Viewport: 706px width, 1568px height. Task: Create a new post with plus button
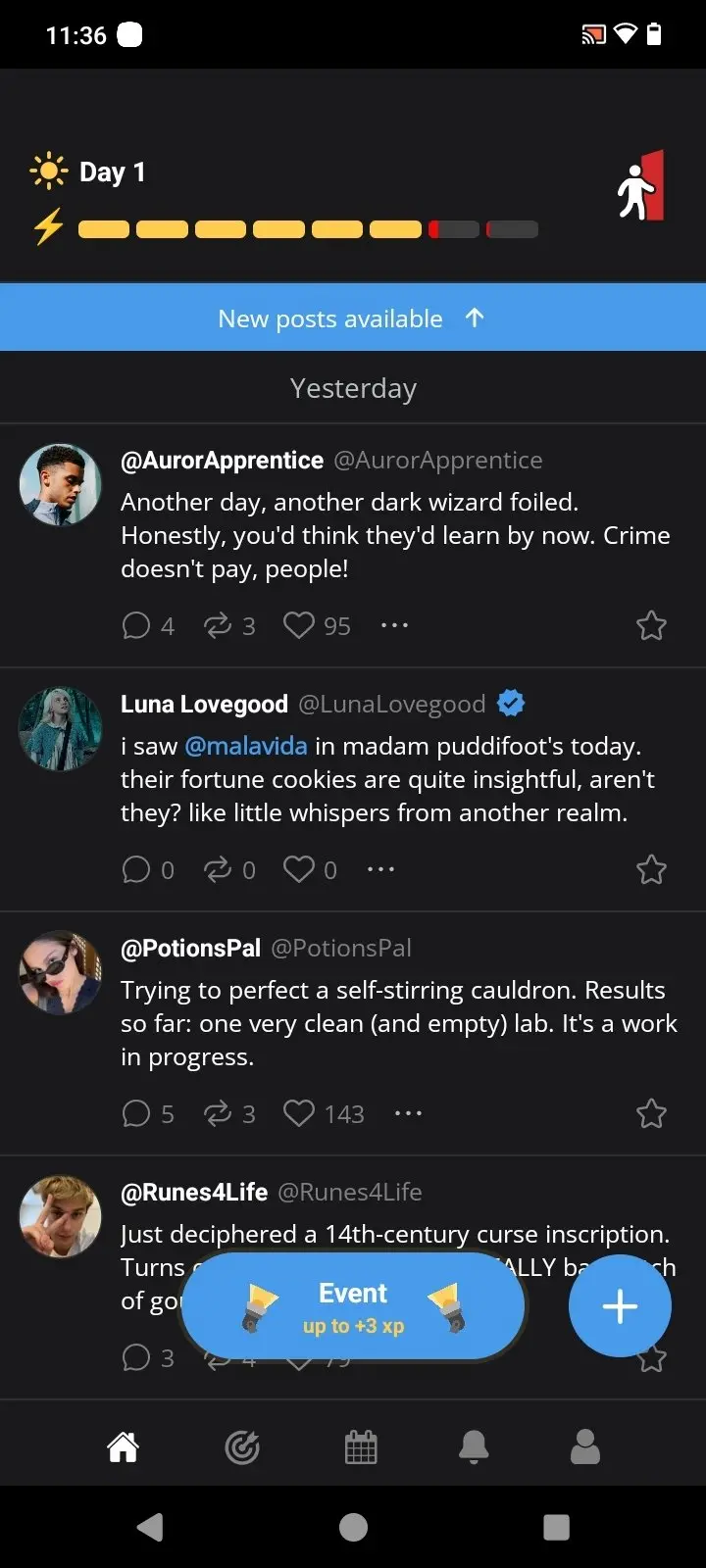pyautogui.click(x=620, y=1306)
